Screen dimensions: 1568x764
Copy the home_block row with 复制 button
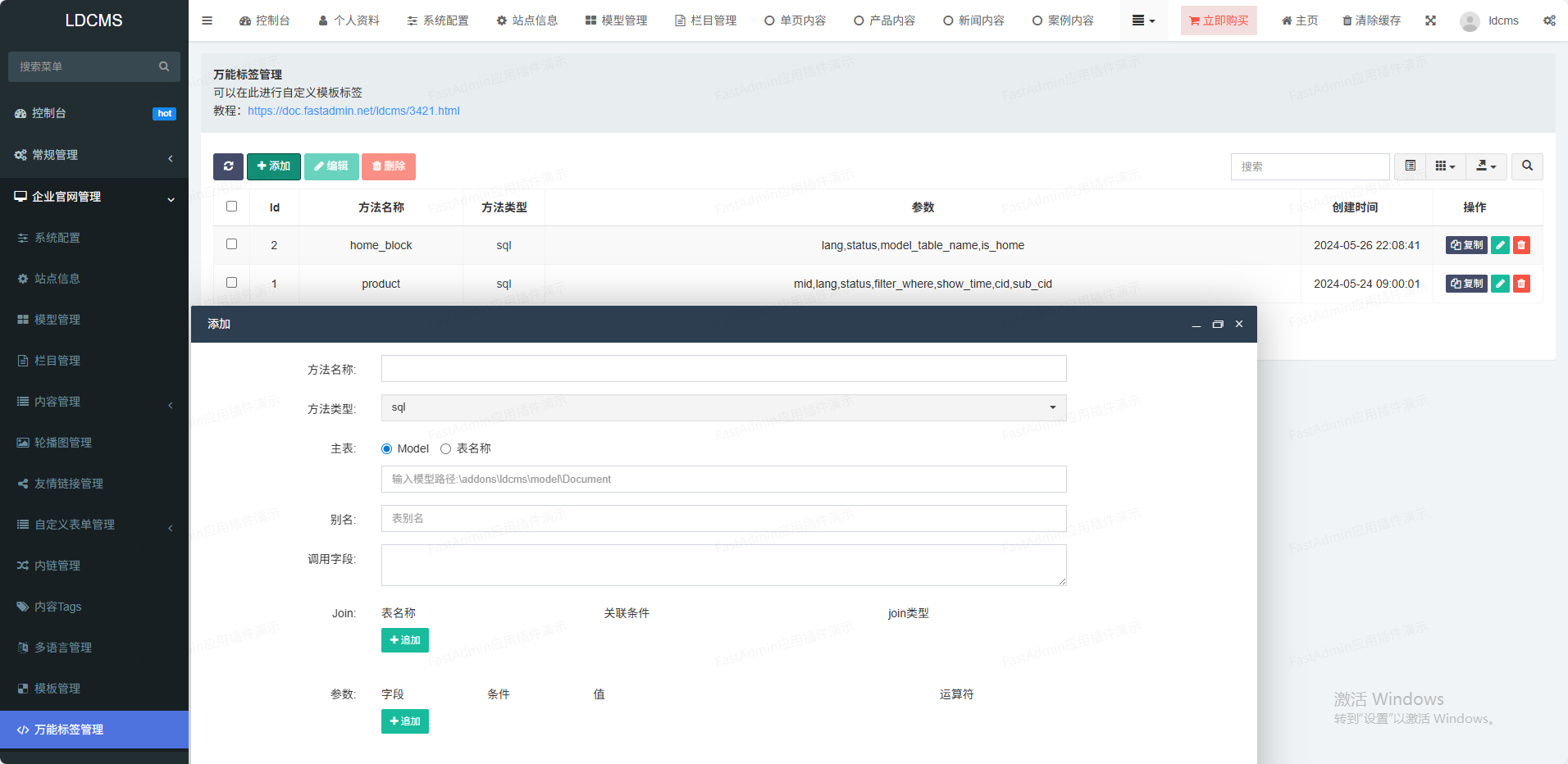pyautogui.click(x=1466, y=245)
